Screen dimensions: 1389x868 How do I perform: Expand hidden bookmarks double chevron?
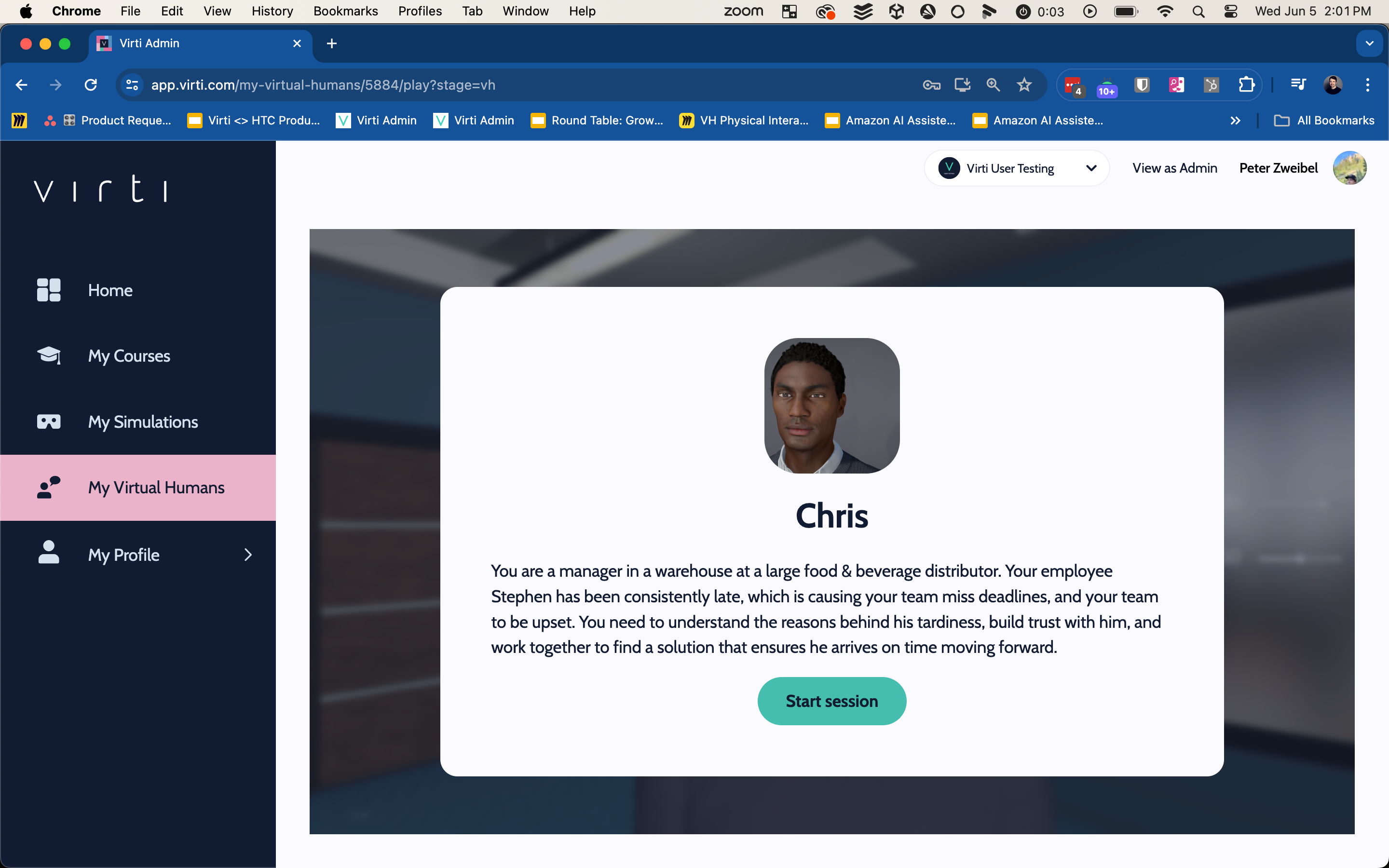coord(1235,121)
